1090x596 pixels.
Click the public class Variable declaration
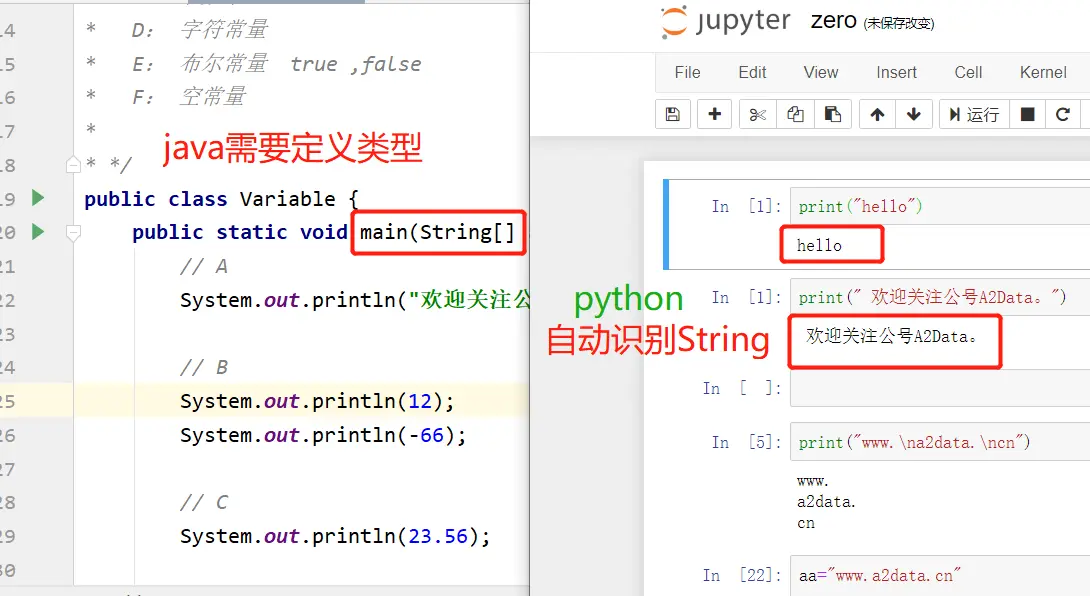(x=221, y=199)
